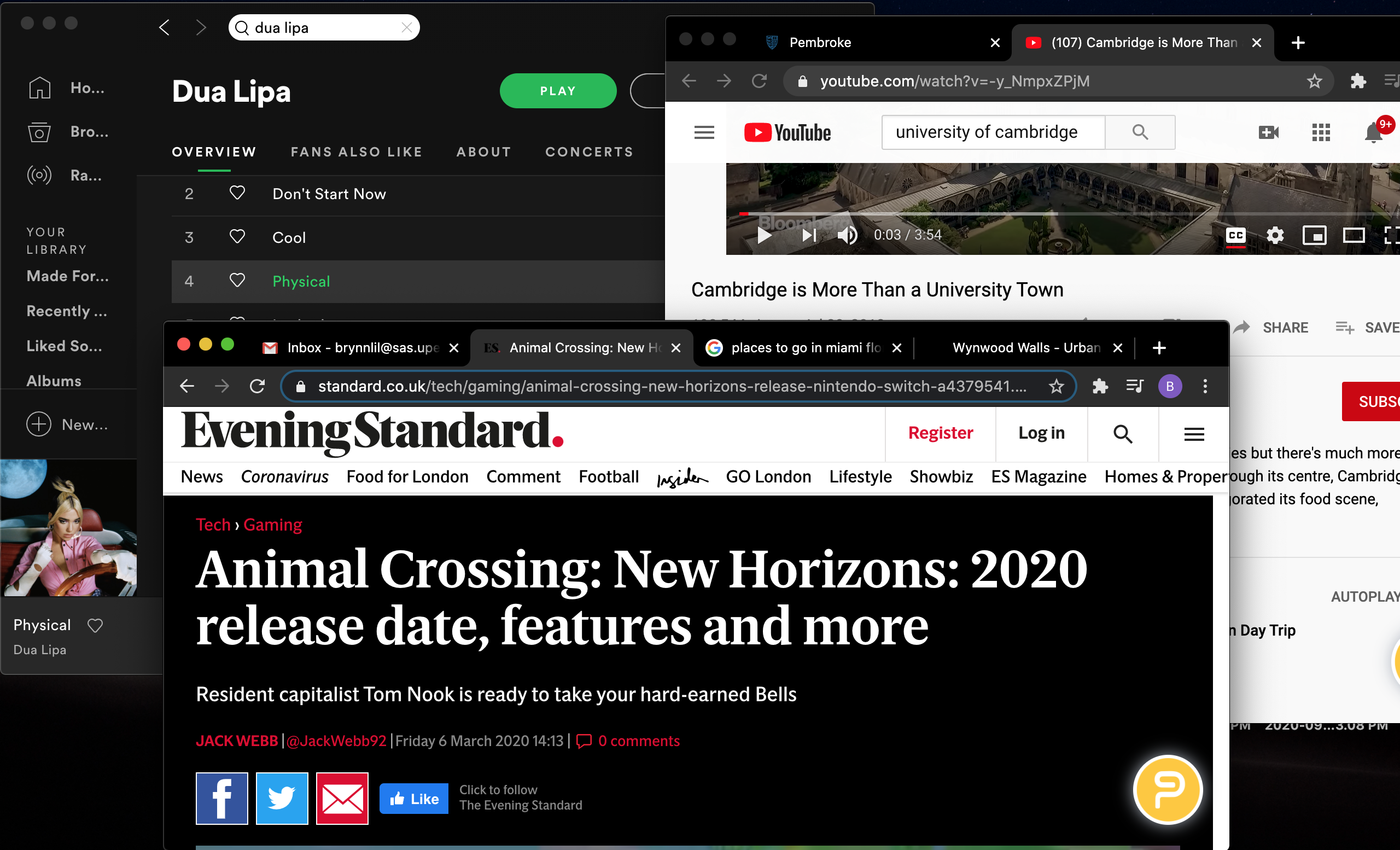The height and width of the screenshot is (850, 1400).
Task: Click the YouTube create video icon
Action: pos(1268,132)
